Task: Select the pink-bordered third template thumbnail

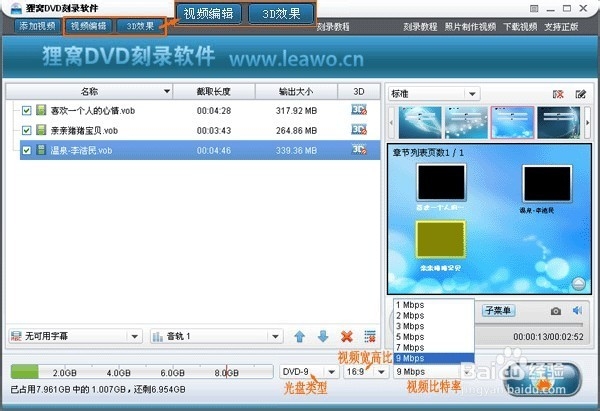Action: 512,122
